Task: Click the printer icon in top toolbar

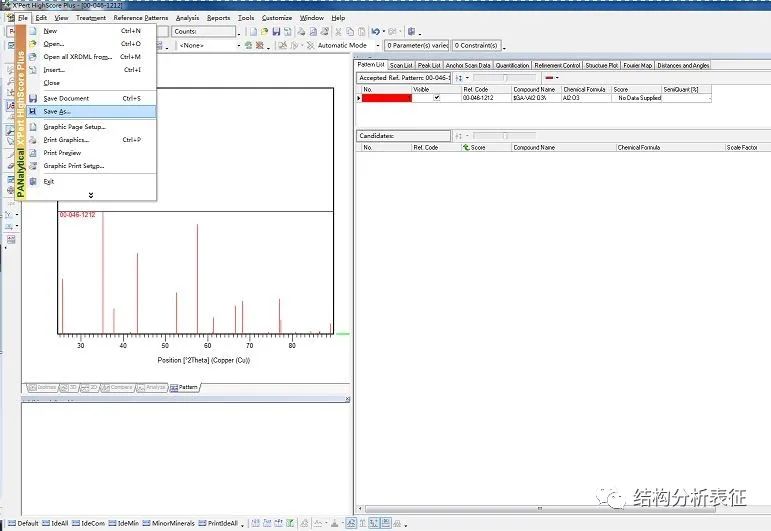Action: click(301, 31)
